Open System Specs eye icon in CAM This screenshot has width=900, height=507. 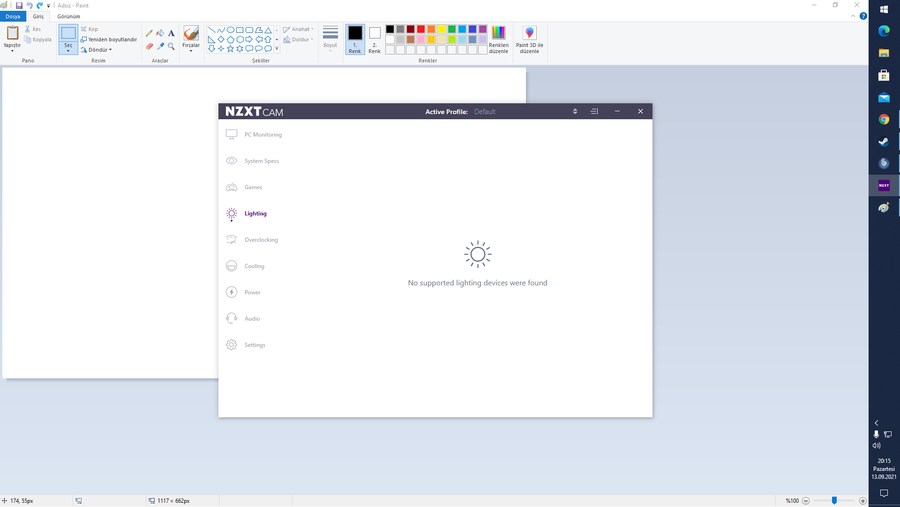(231, 161)
